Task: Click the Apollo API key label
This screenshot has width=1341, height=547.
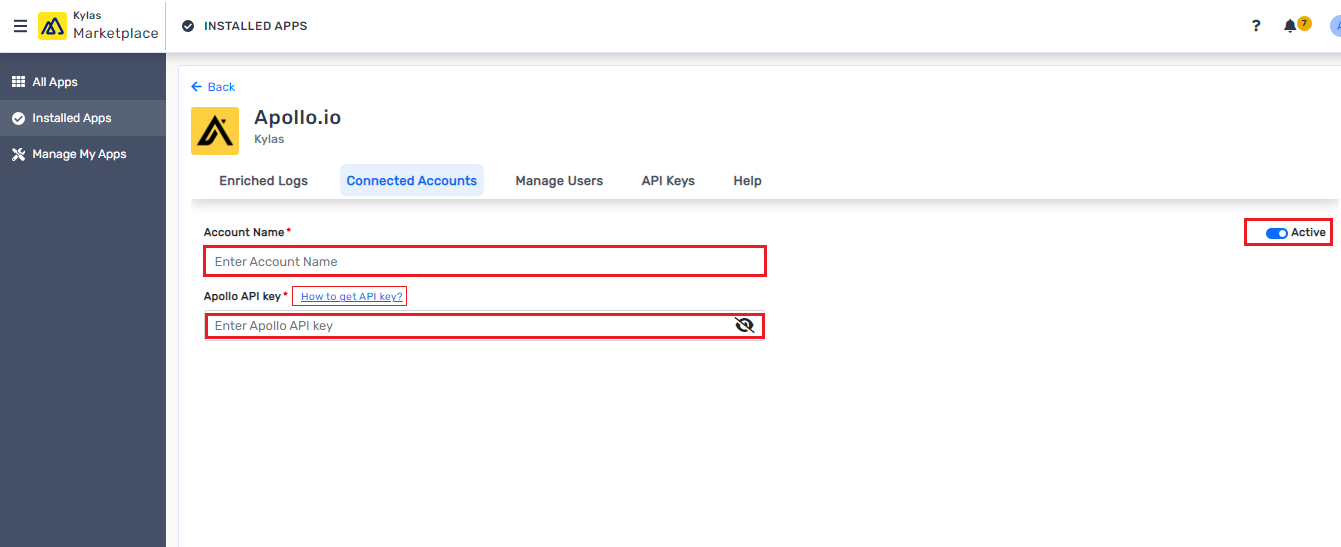Action: 242,296
